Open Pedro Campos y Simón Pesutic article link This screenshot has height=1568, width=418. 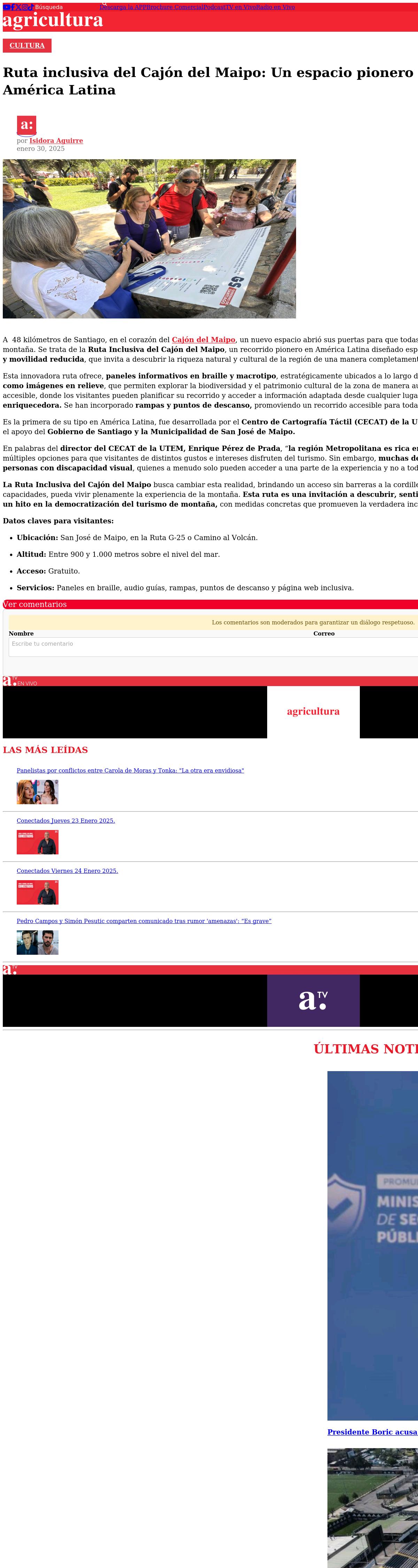pos(144,921)
